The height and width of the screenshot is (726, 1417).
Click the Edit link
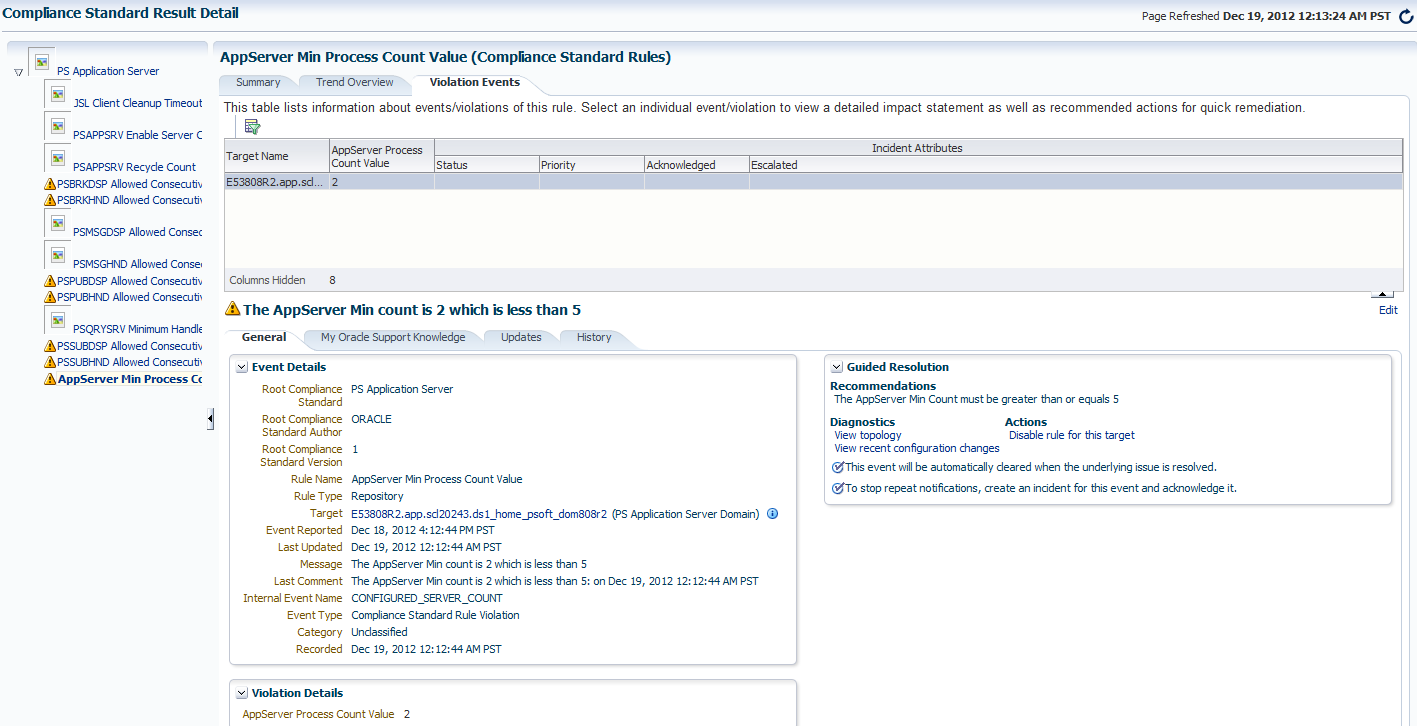pos(1388,310)
